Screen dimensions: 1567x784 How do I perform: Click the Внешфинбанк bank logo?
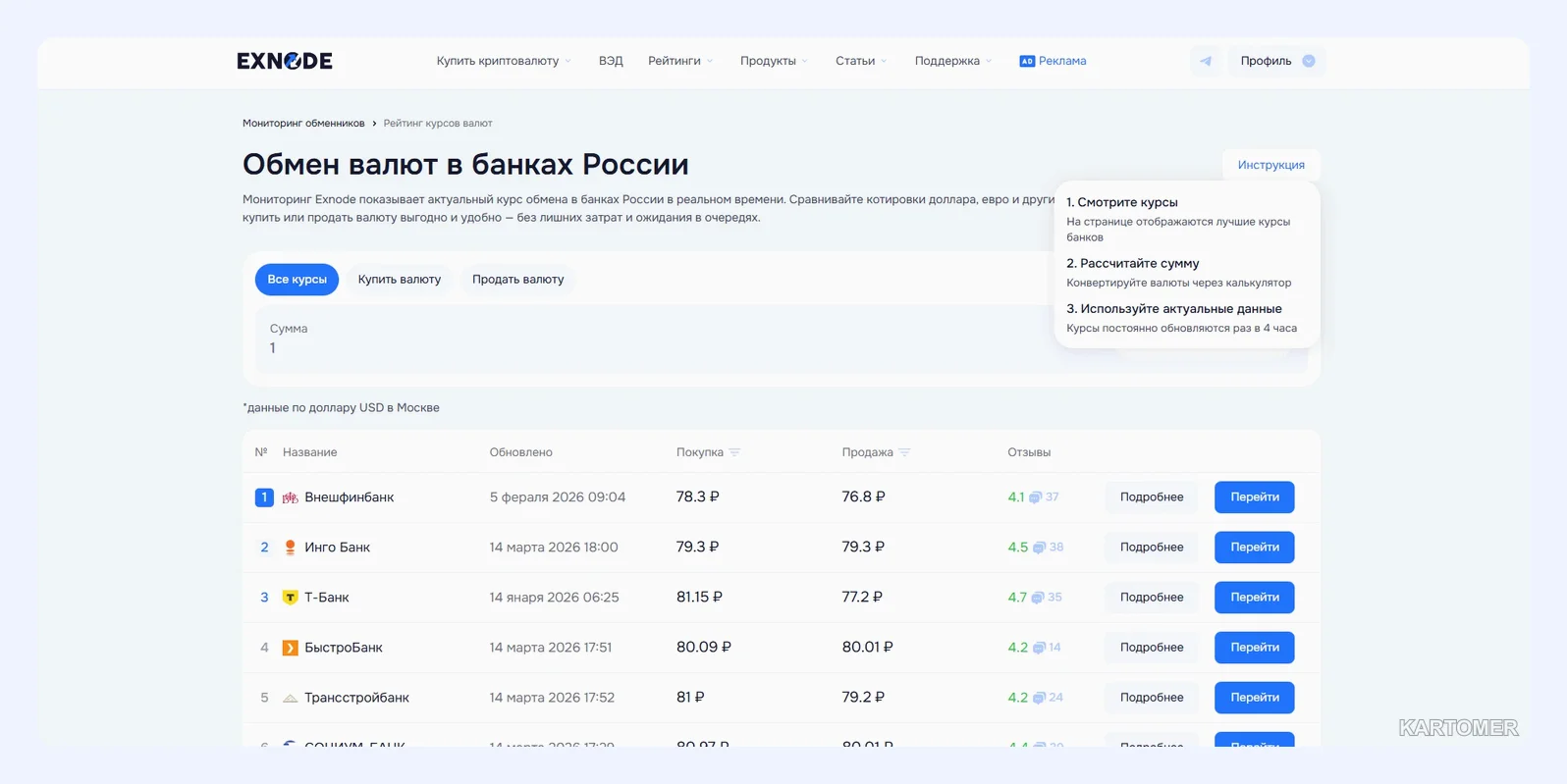click(x=290, y=497)
